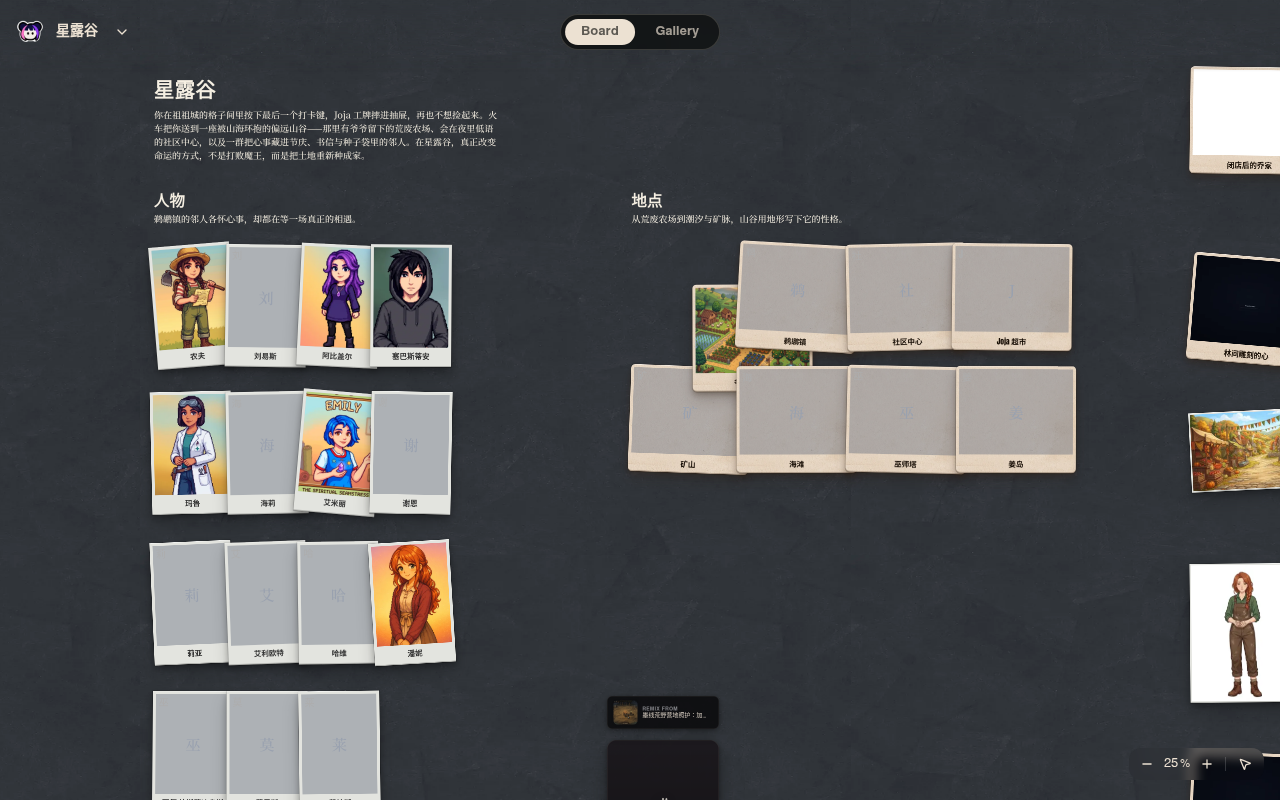
Task: Open the 海莉 character card
Action: point(266,452)
